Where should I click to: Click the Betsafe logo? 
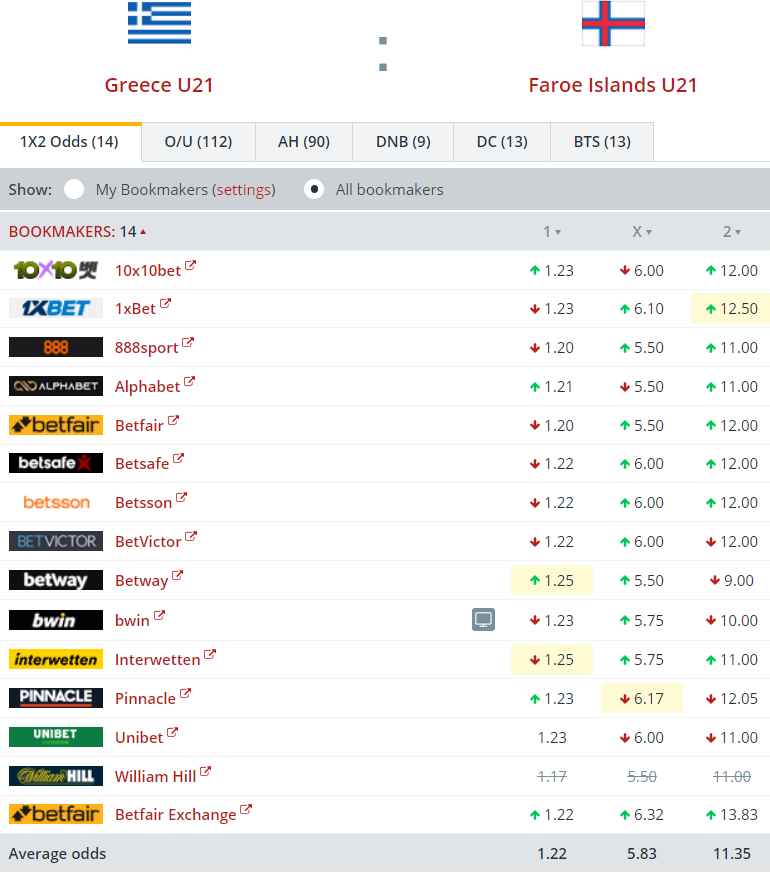(56, 463)
